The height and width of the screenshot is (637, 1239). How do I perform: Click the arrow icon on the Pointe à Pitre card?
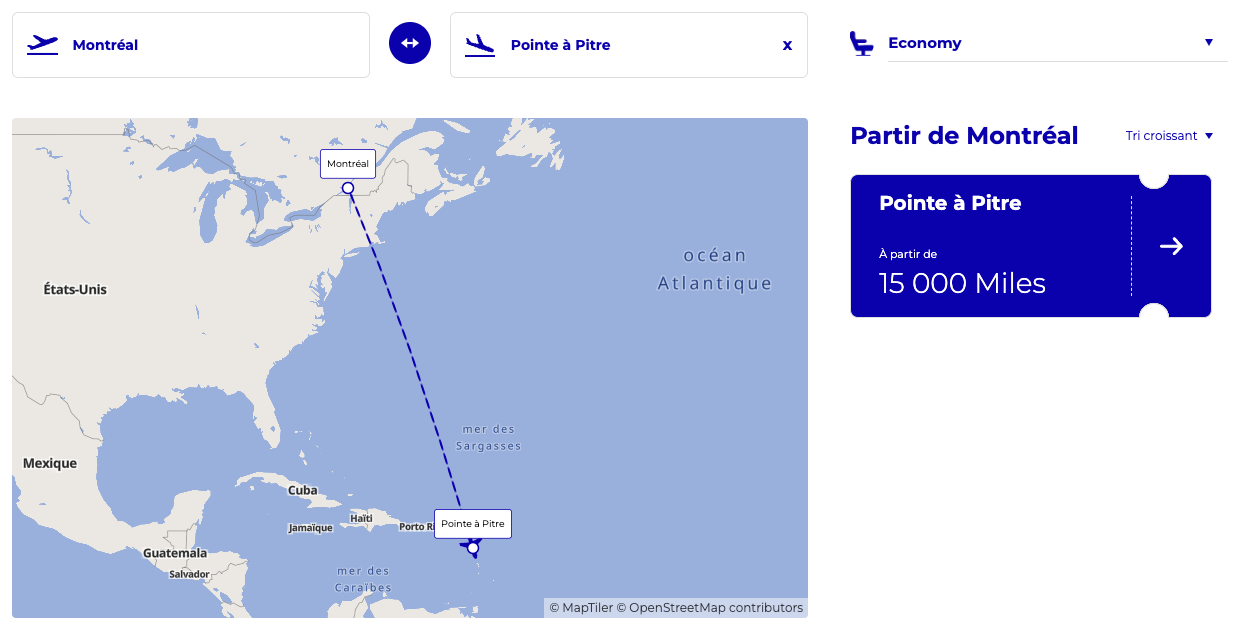[x=1170, y=246]
